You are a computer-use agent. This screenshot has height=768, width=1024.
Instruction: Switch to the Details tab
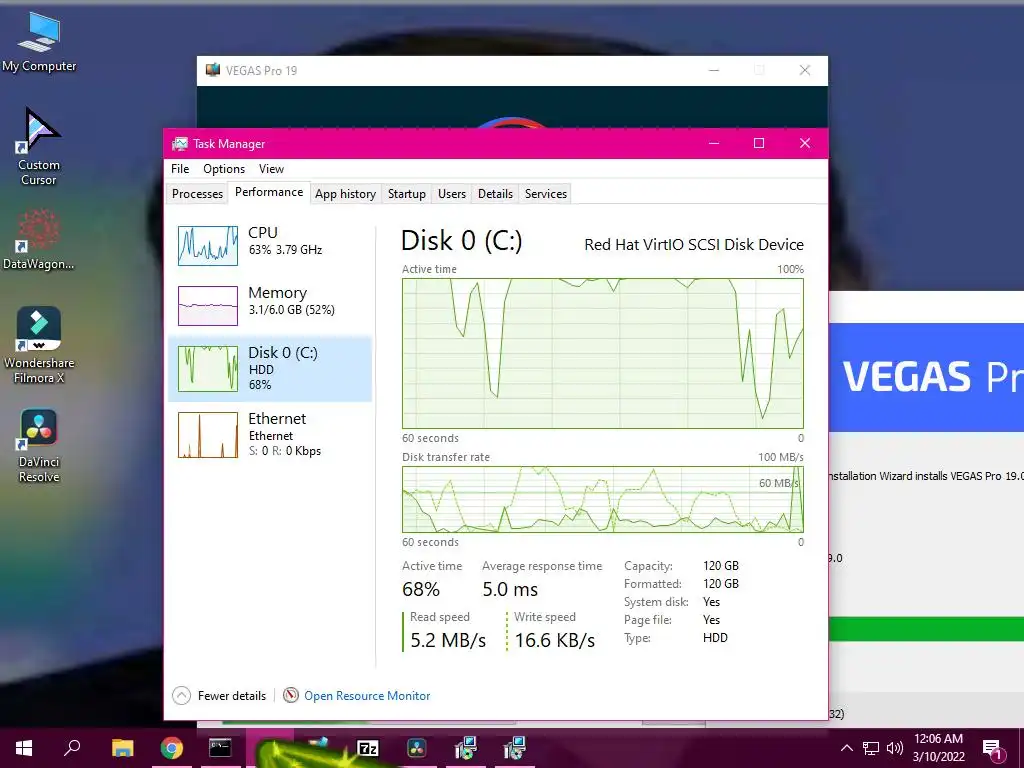[x=495, y=194]
